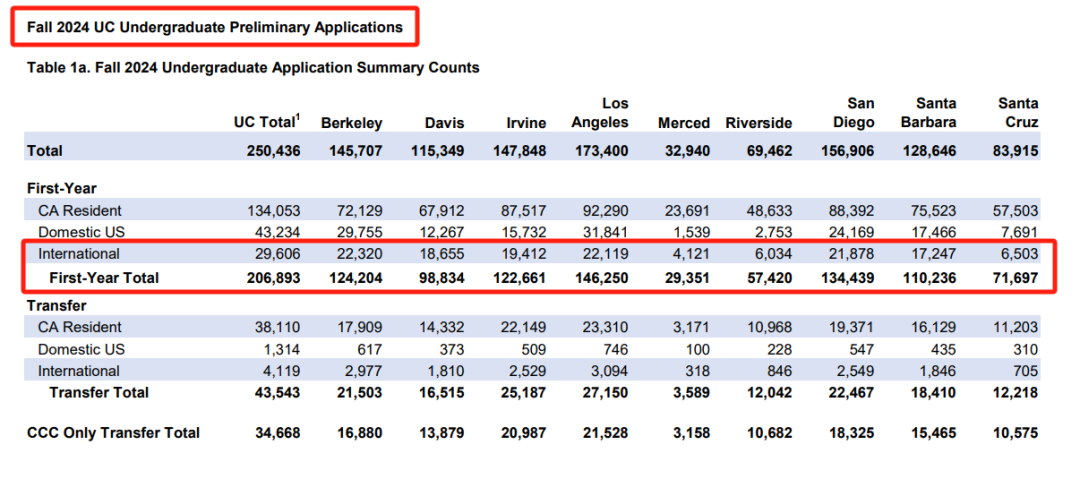Click First-Year Domestic US Merced value 1,539
Viewport: 1080px width, 479px height.
click(691, 232)
